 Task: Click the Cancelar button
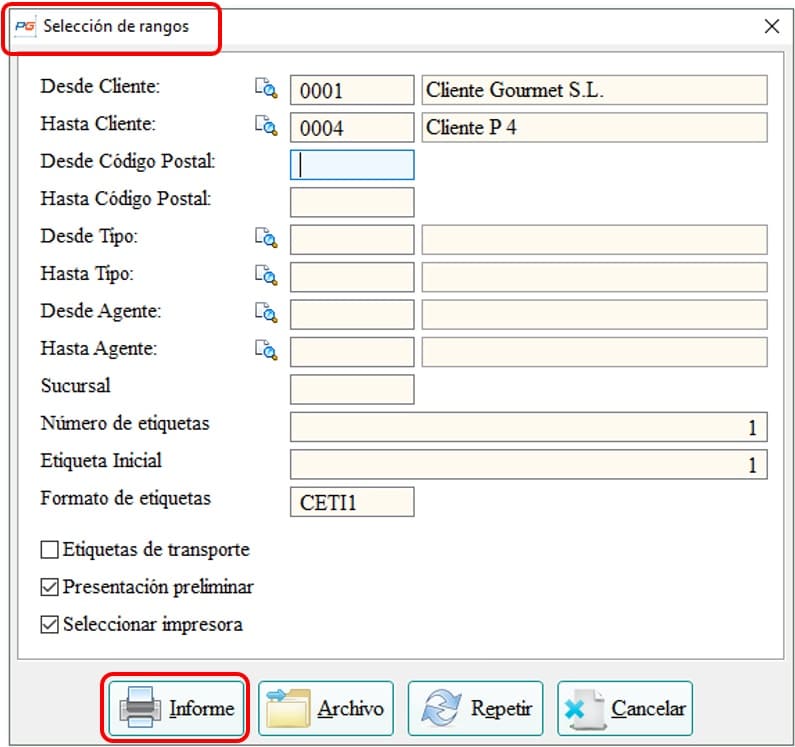[625, 708]
